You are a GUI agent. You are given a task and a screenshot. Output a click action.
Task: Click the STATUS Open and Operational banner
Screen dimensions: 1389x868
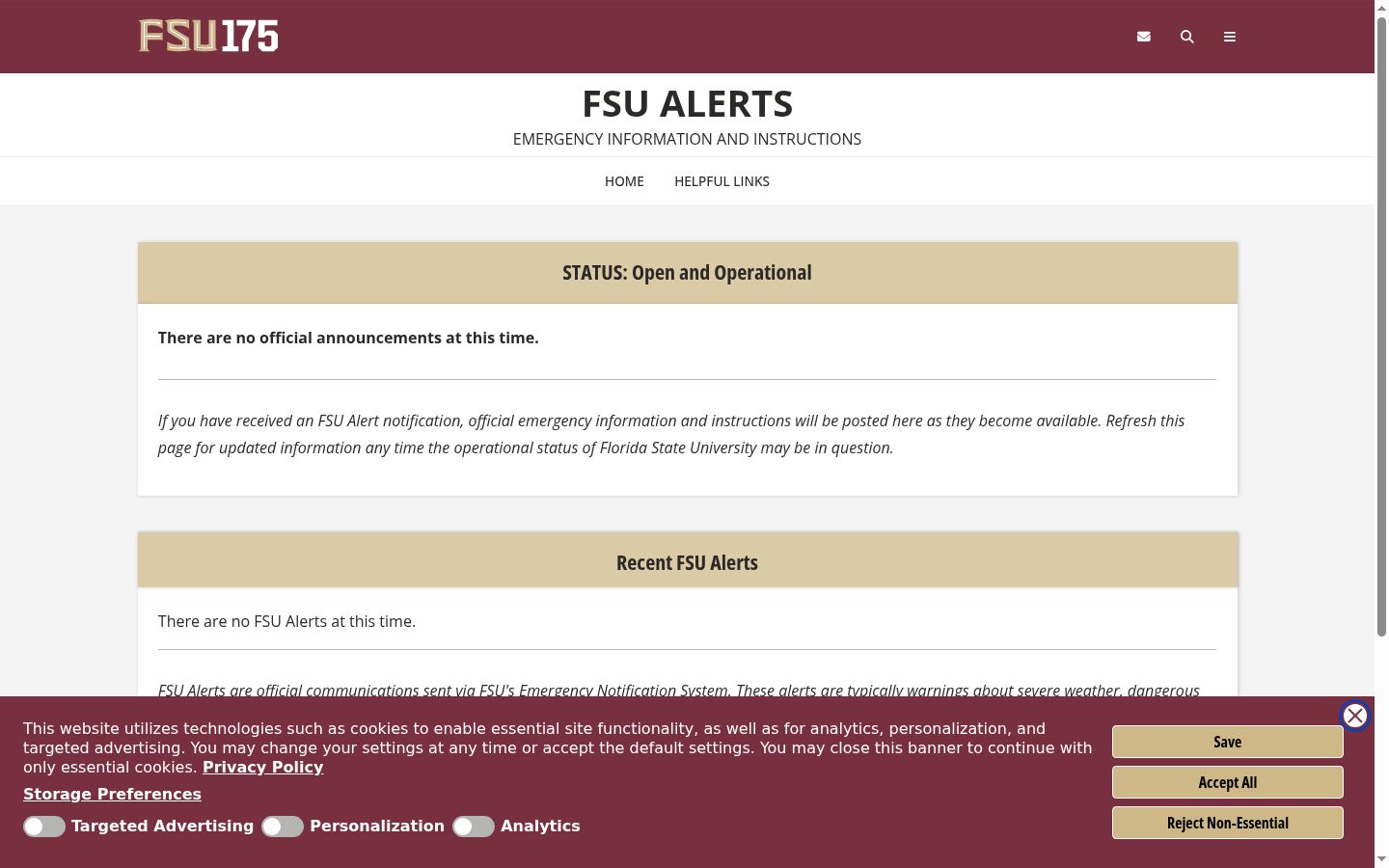click(687, 273)
